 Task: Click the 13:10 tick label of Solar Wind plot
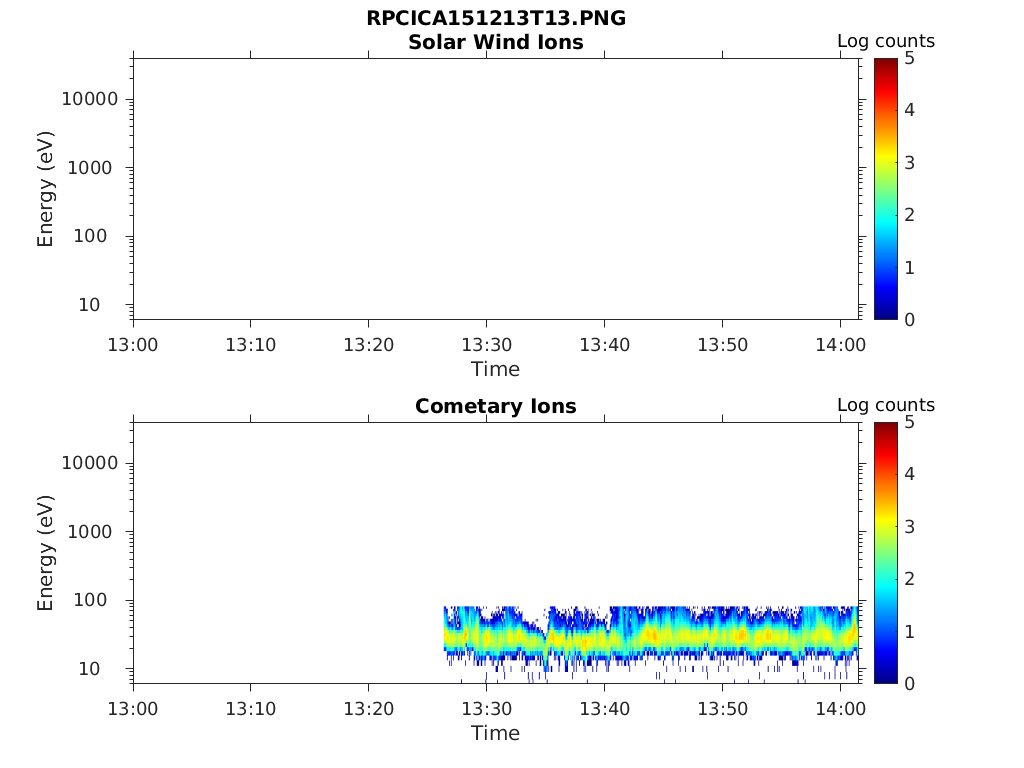tap(251, 345)
